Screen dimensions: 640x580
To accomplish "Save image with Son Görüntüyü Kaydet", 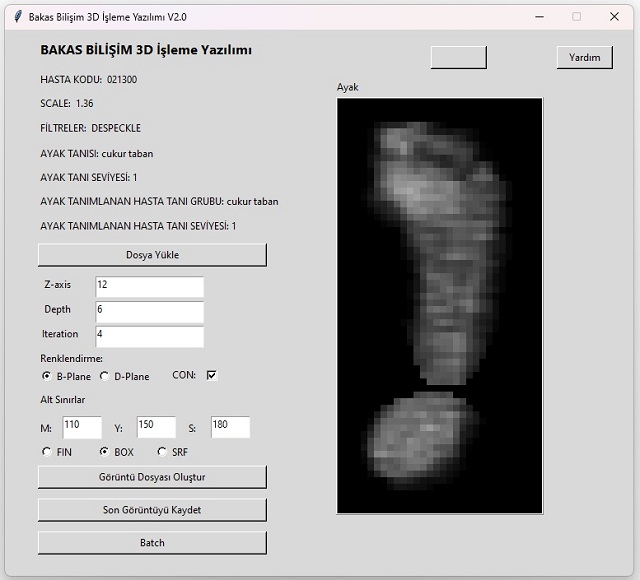I will (x=152, y=510).
